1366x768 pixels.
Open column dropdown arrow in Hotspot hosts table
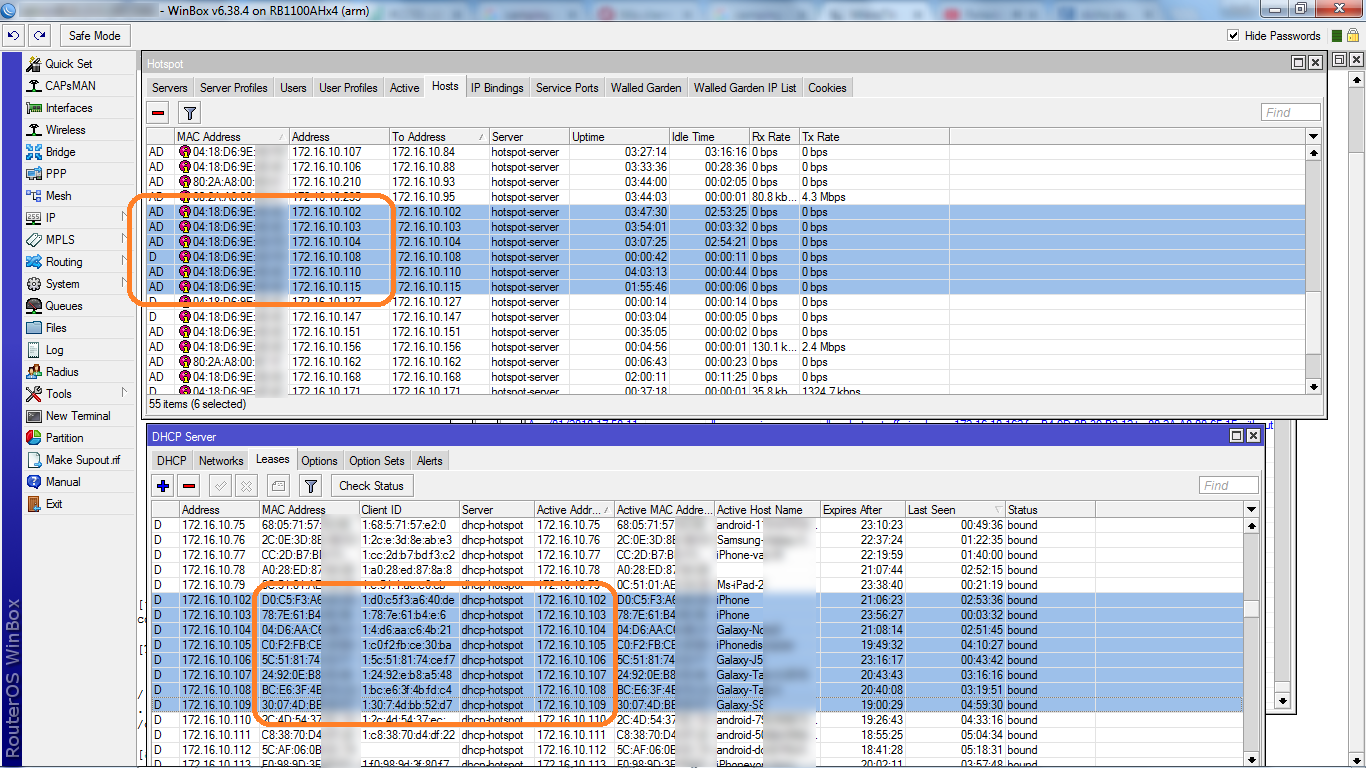pyautogui.click(x=1313, y=136)
